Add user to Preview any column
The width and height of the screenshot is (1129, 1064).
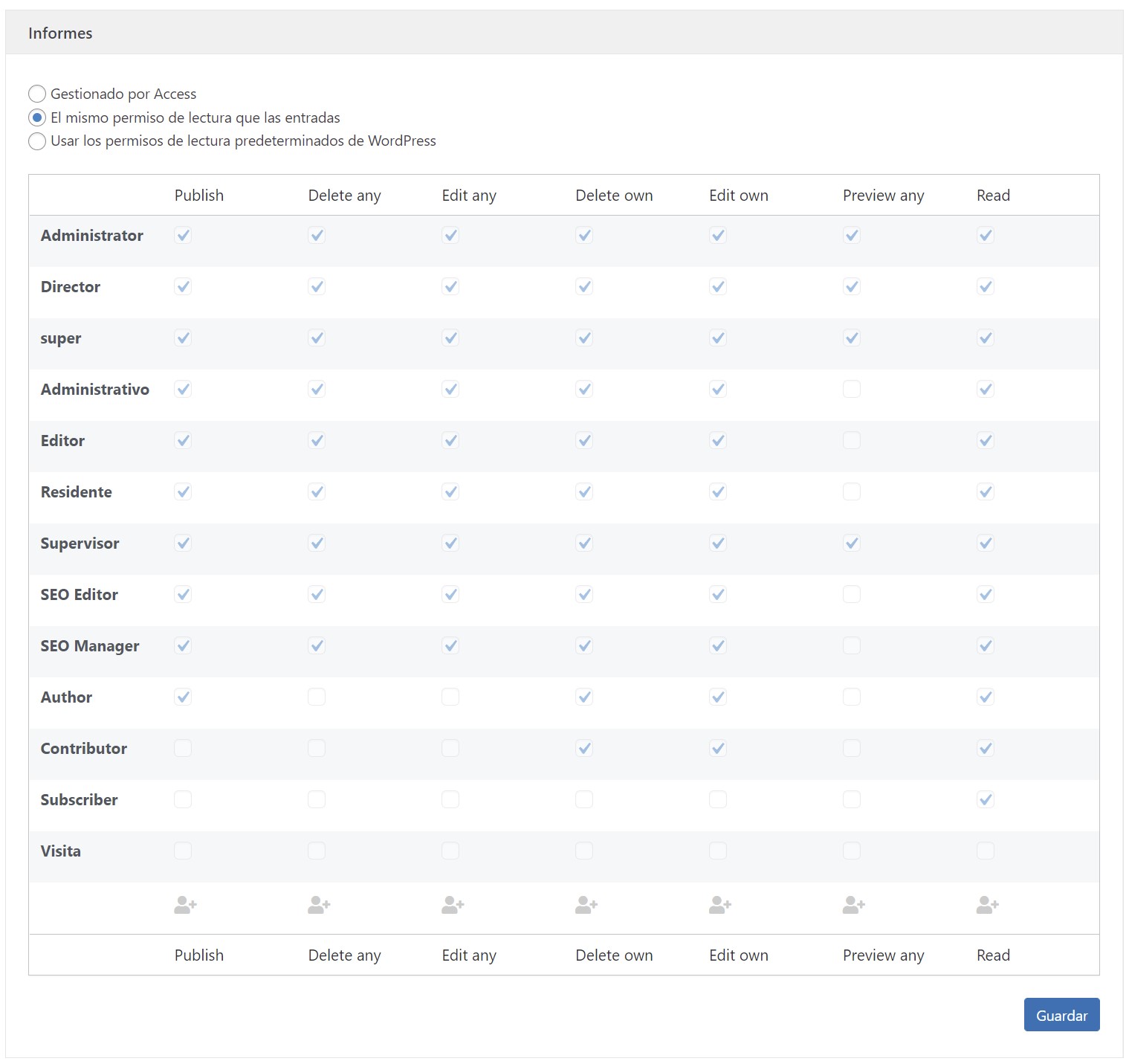(854, 905)
